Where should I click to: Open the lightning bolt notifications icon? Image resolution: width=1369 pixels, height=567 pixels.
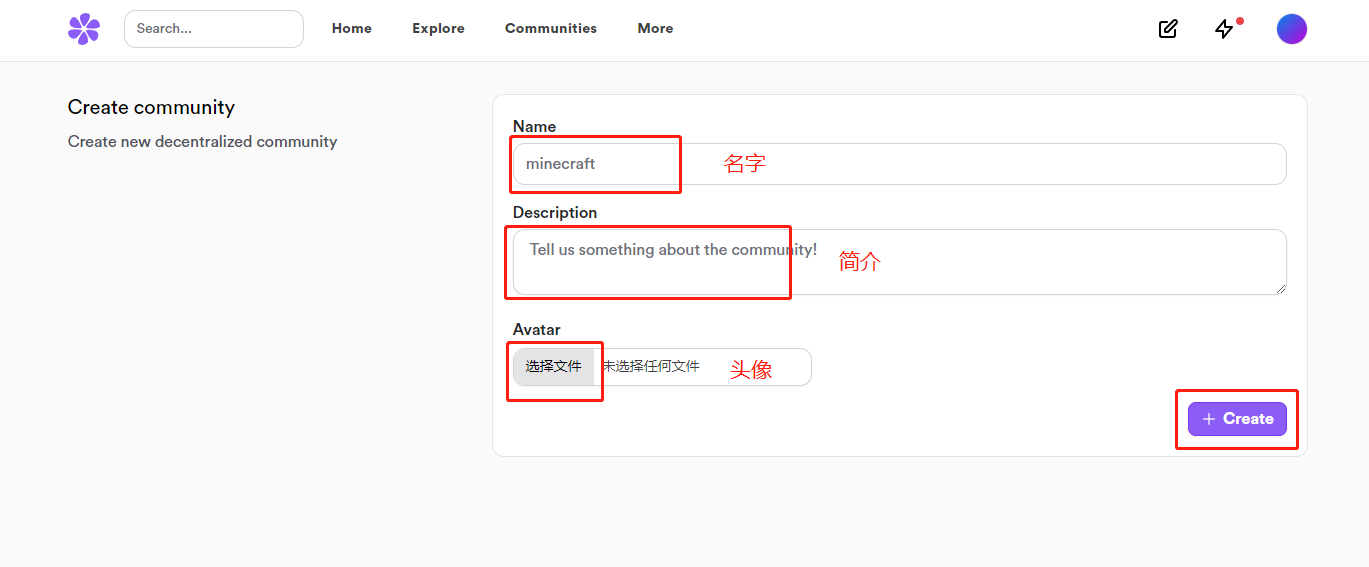[x=1224, y=29]
